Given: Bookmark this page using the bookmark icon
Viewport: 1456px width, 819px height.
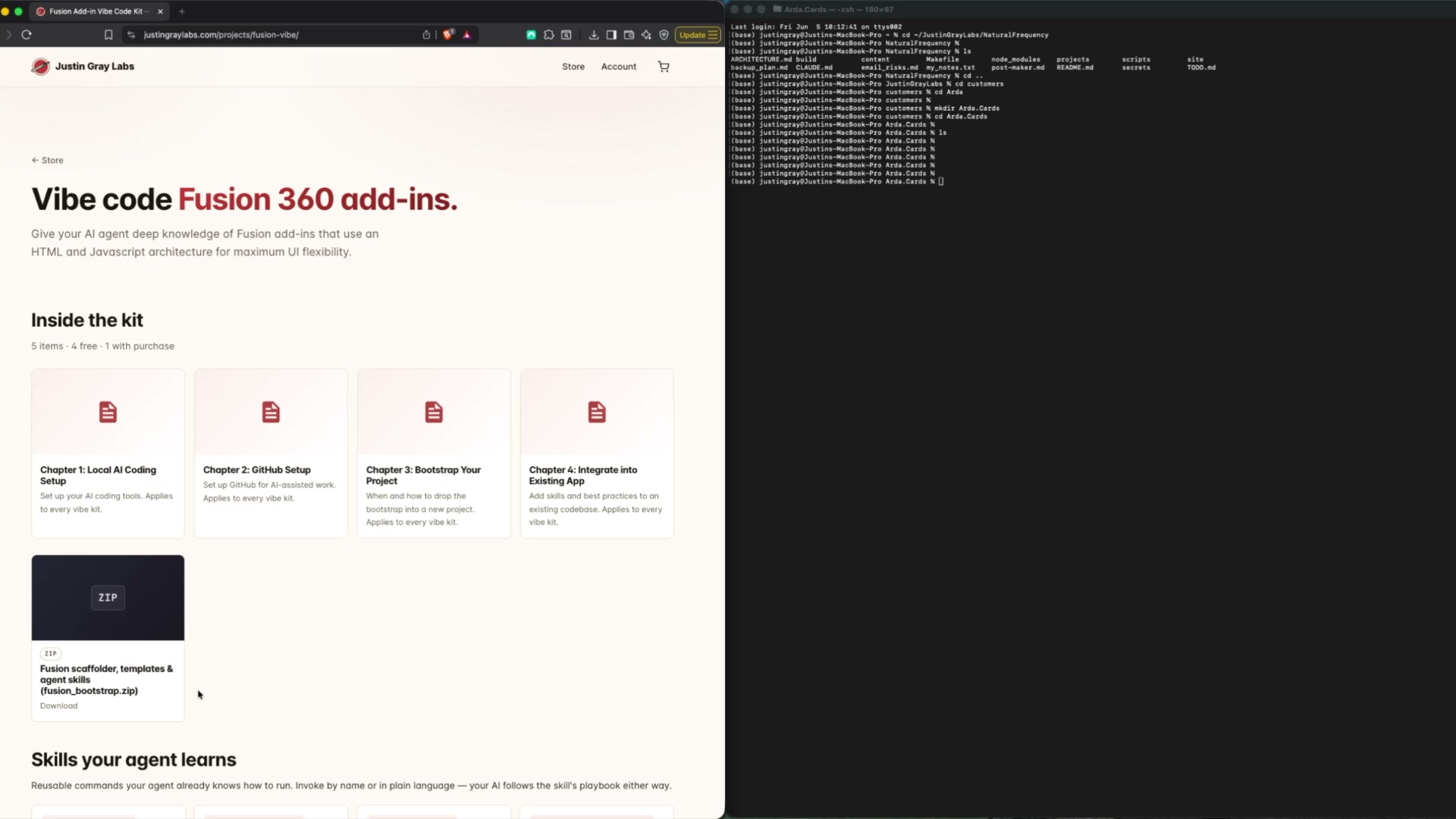Looking at the screenshot, I should pos(108,35).
